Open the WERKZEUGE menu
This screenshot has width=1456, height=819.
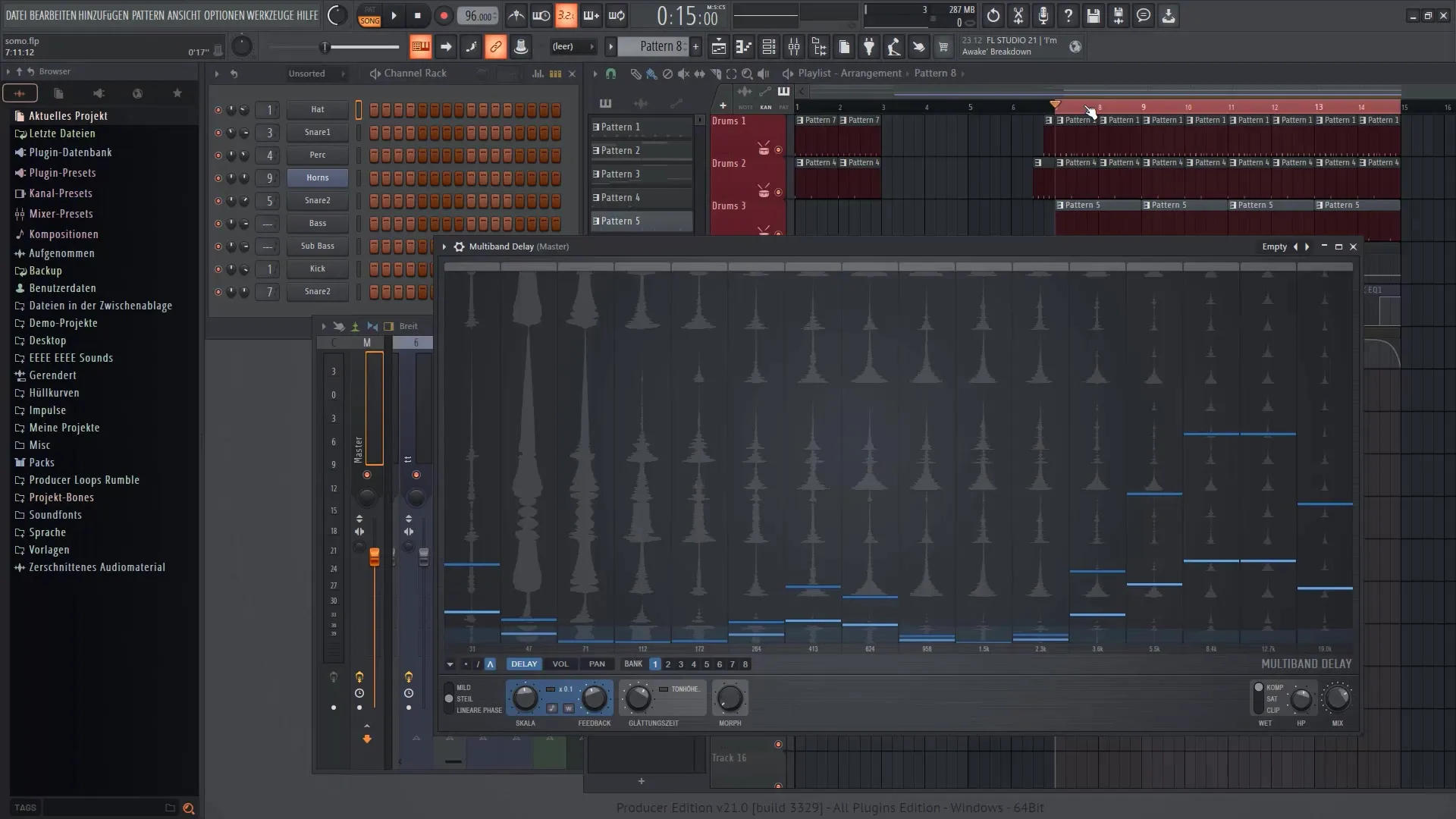click(269, 15)
